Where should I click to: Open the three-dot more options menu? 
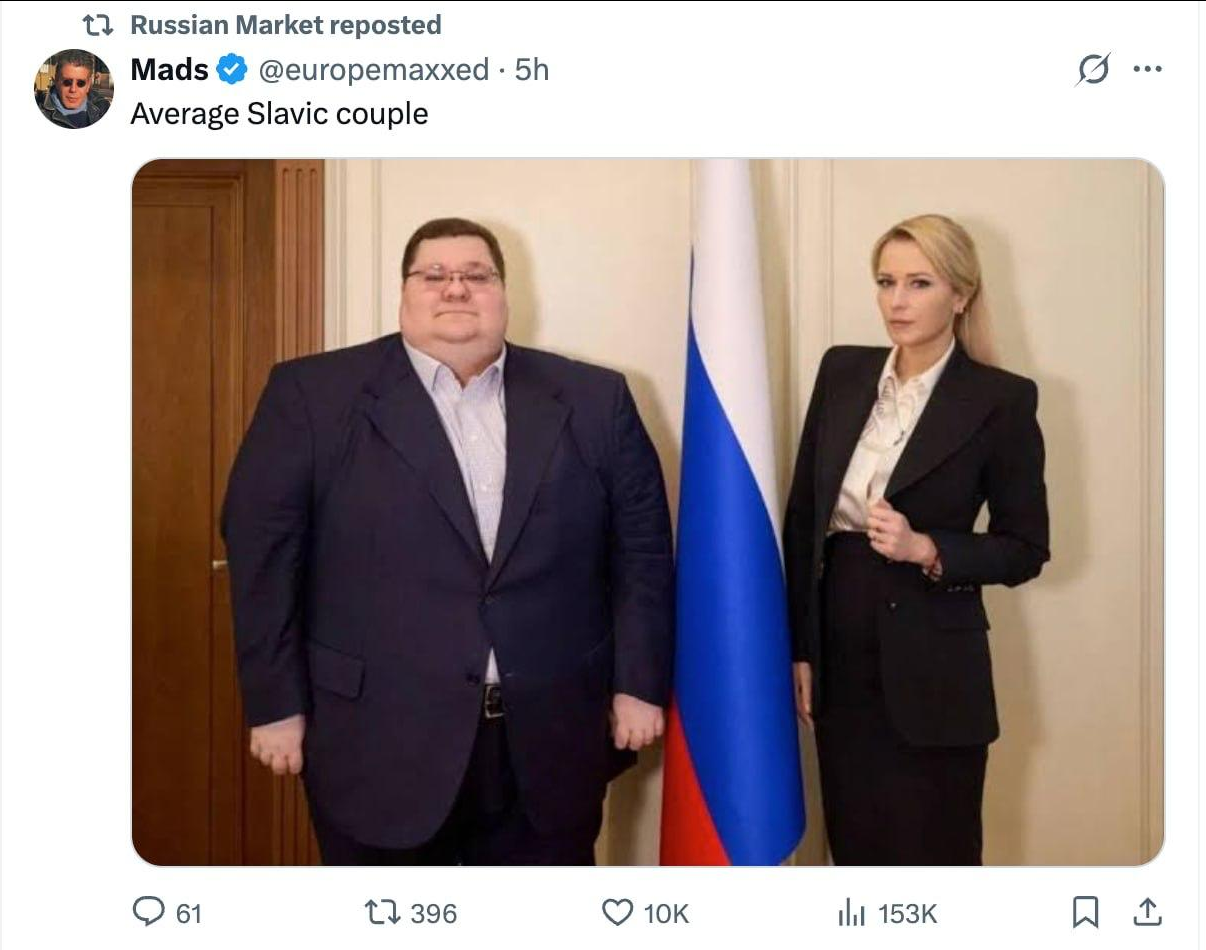tap(1147, 70)
